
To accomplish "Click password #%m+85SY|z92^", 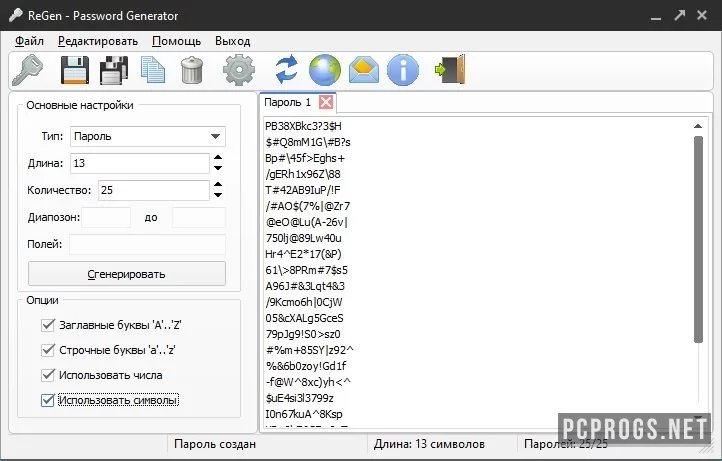I will pyautogui.click(x=309, y=350).
